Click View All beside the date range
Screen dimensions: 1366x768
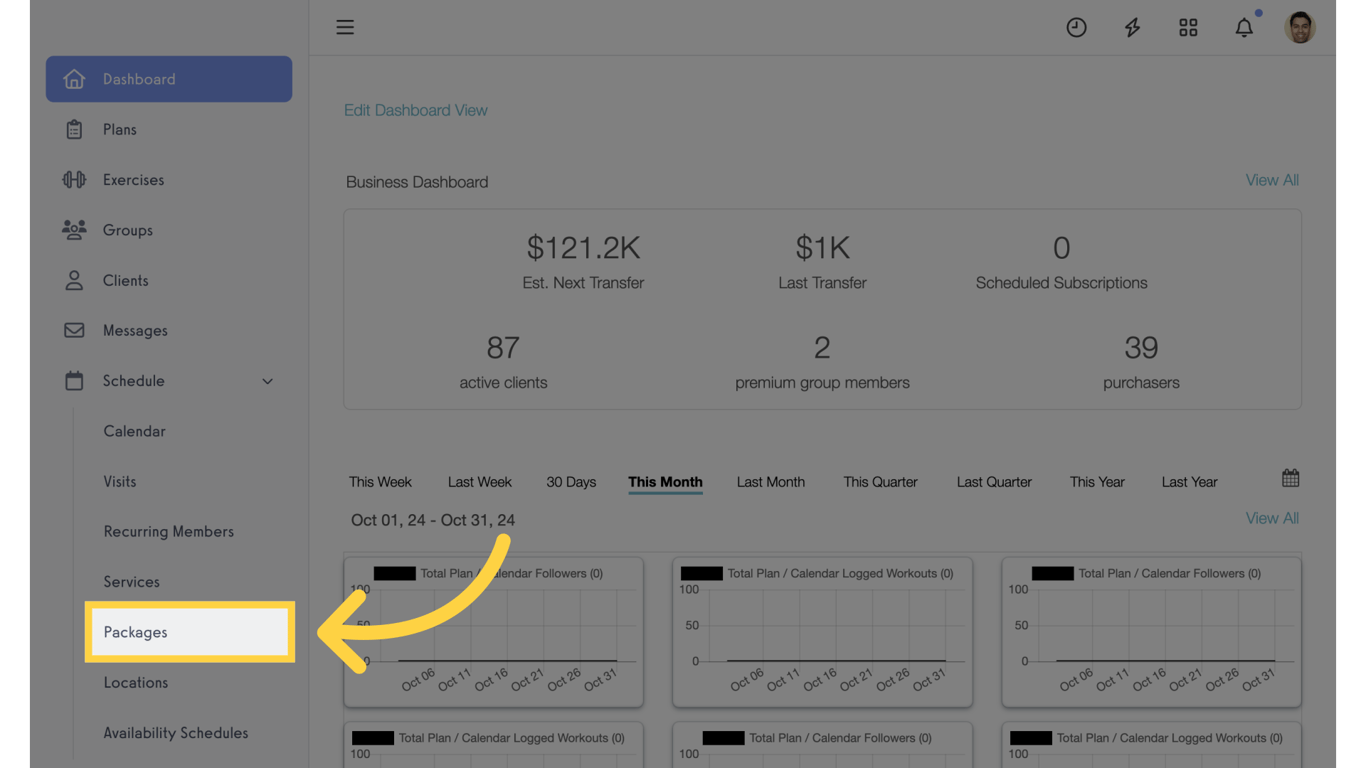point(1272,518)
